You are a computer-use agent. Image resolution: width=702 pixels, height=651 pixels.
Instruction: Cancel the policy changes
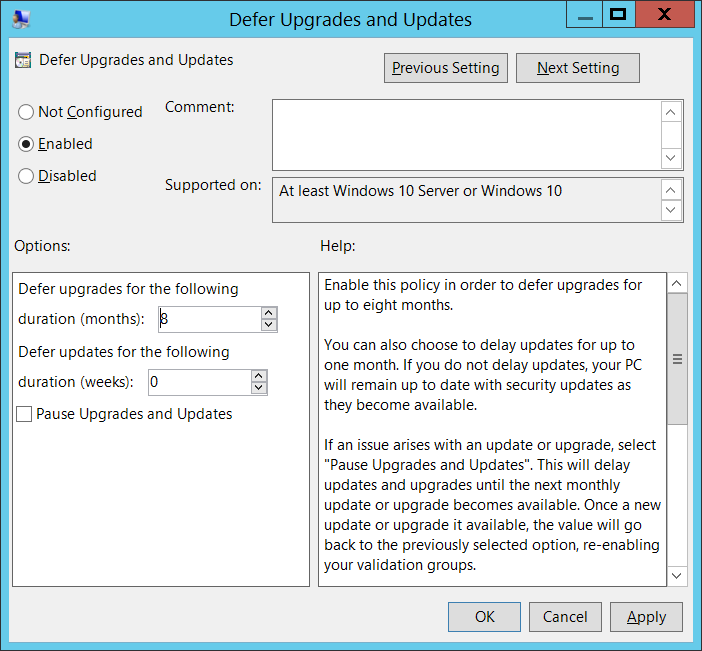[565, 617]
